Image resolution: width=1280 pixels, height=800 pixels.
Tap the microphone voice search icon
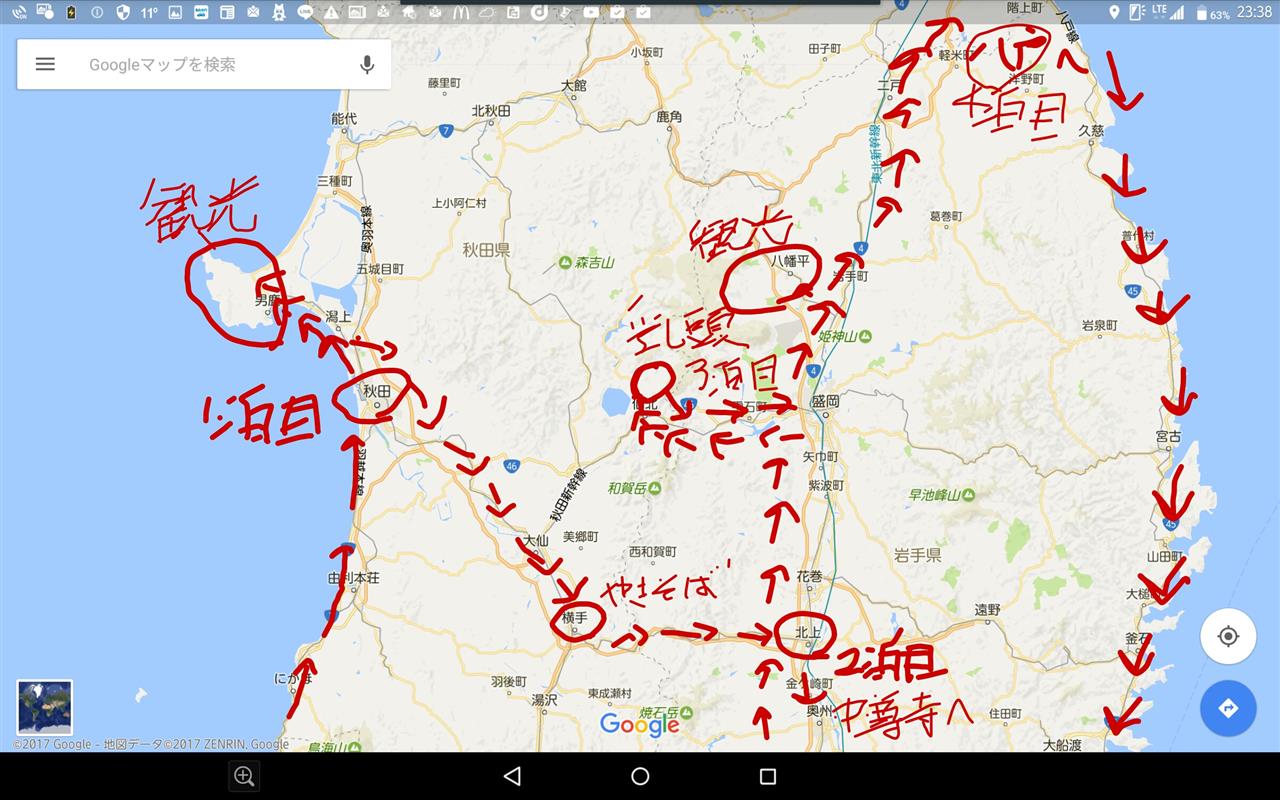(x=367, y=64)
